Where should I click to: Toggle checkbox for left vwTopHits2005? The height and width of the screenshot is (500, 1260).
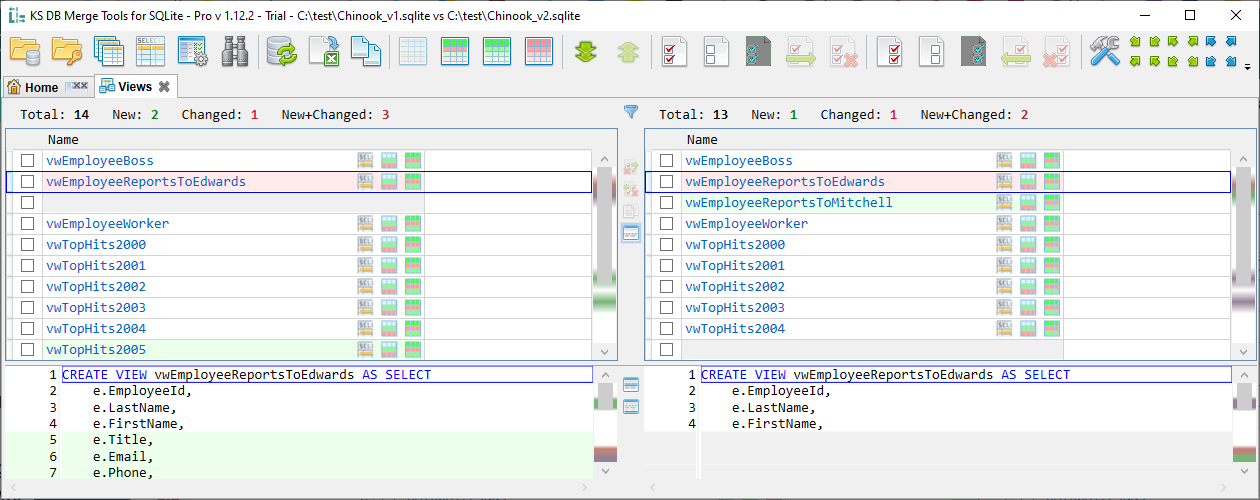tap(27, 350)
